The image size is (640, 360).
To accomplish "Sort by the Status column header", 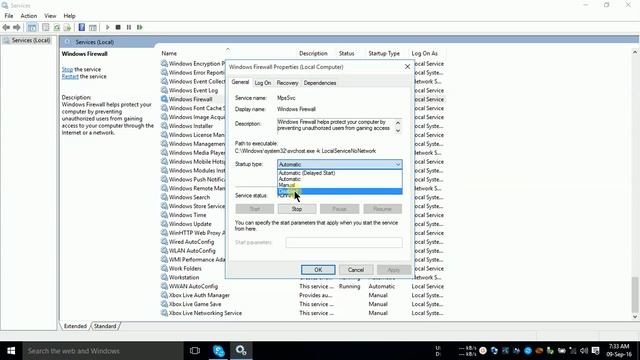I will (347, 53).
